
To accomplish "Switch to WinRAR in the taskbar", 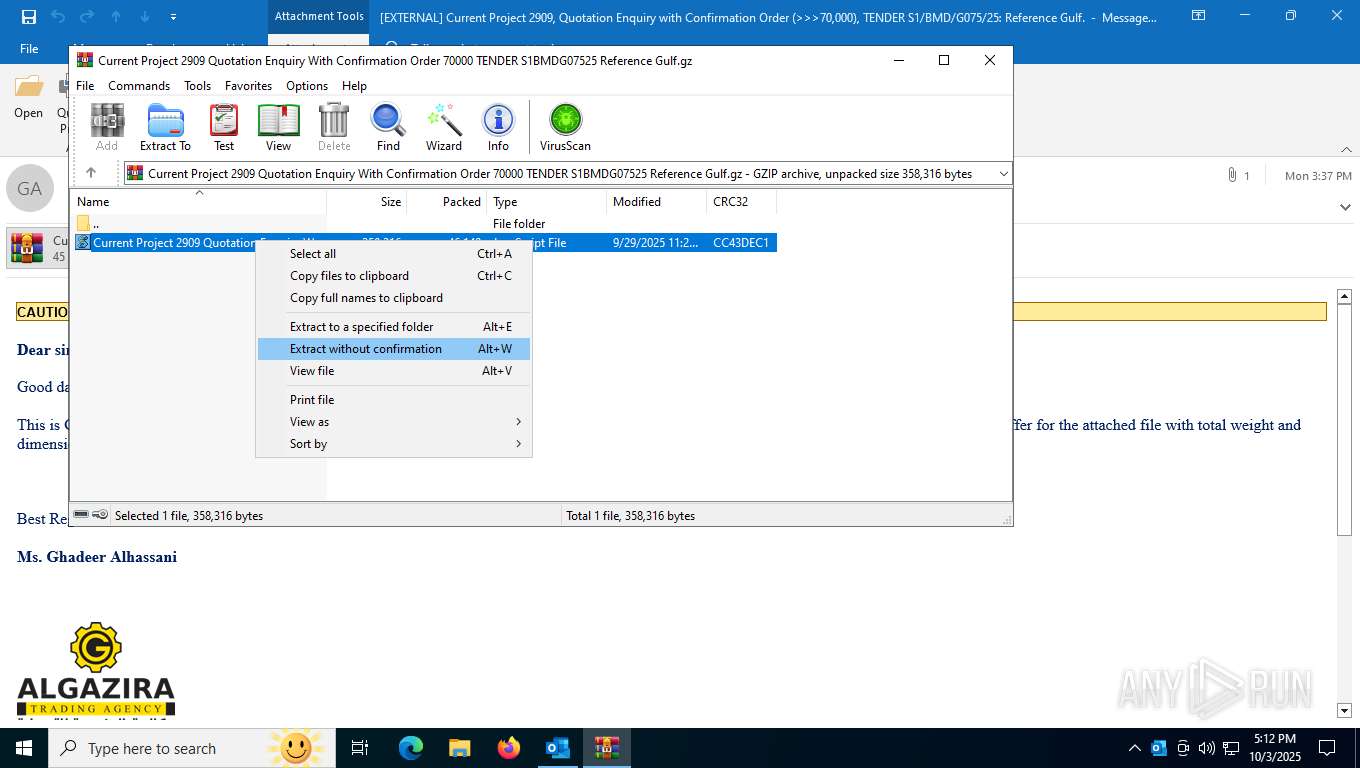I will pos(607,748).
